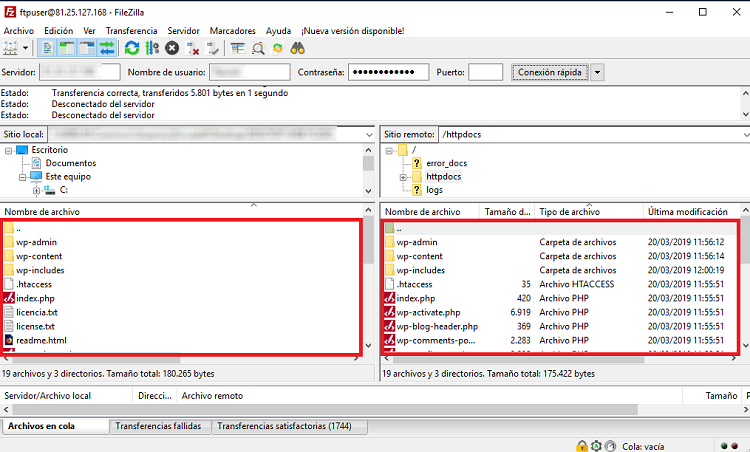The height and width of the screenshot is (452, 750).
Task: Select error_docs folder in remote tree
Action: (446, 163)
